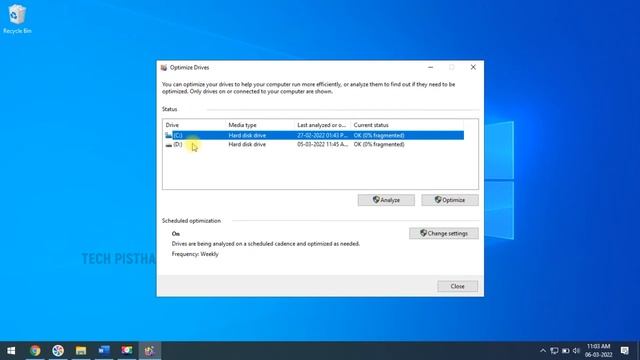Check battery status in system tray

565,351
